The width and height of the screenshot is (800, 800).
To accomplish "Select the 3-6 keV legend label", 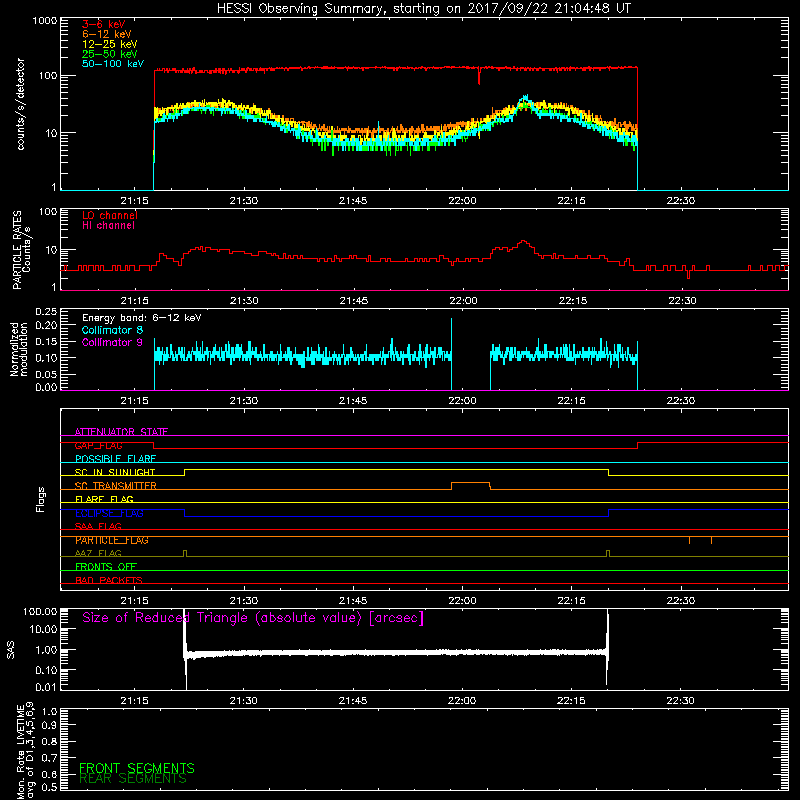I will (103, 24).
